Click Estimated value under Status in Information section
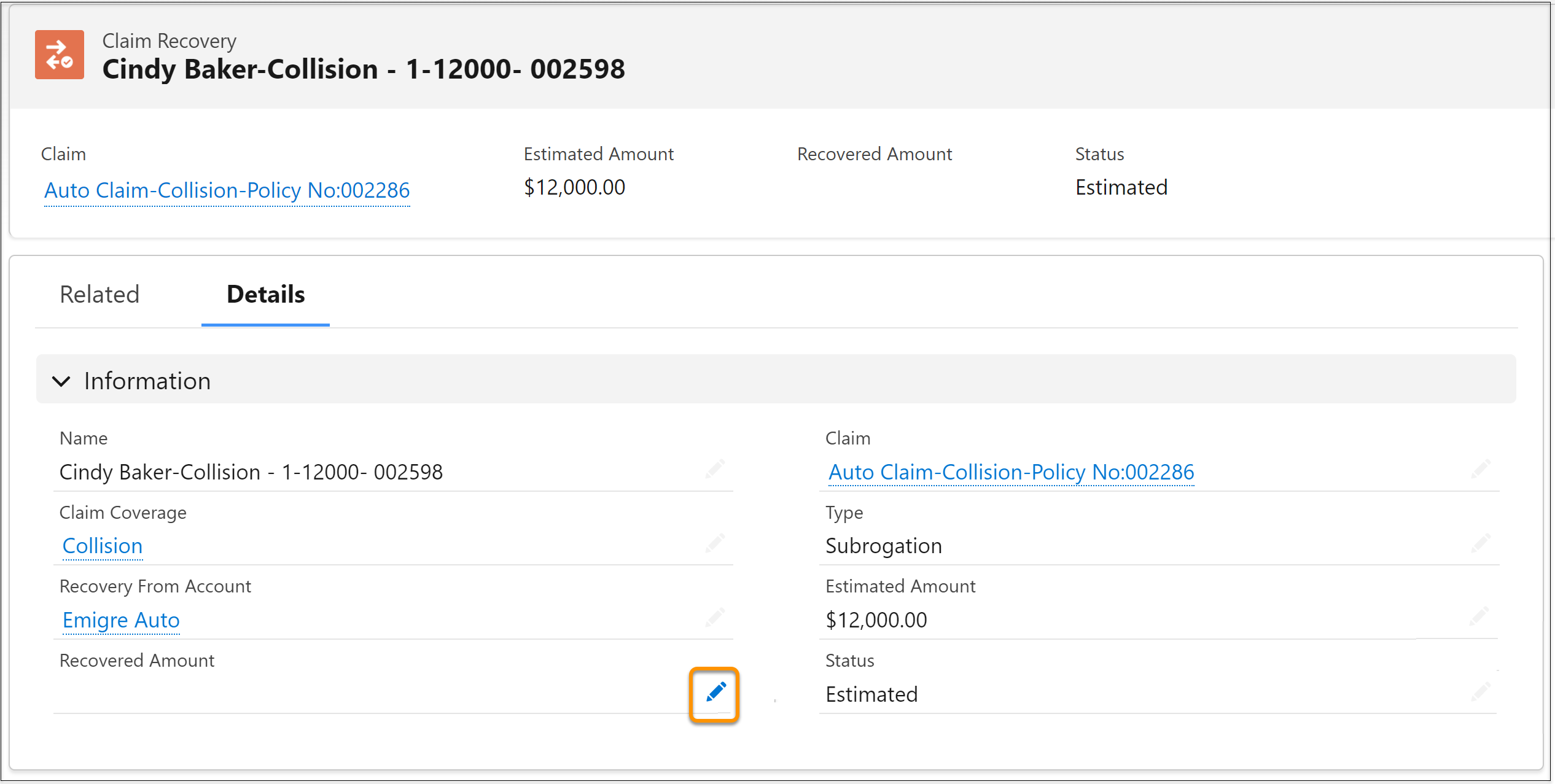1555x784 pixels. 871,694
